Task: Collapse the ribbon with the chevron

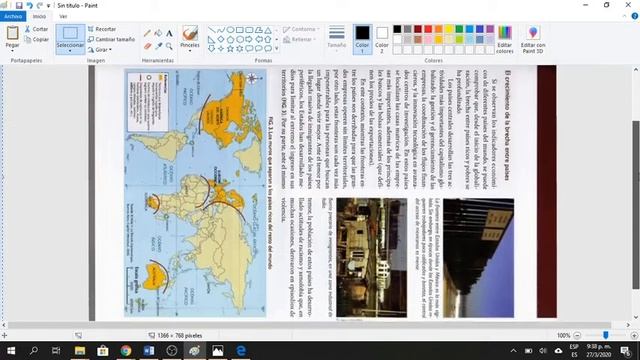Action: point(624,16)
